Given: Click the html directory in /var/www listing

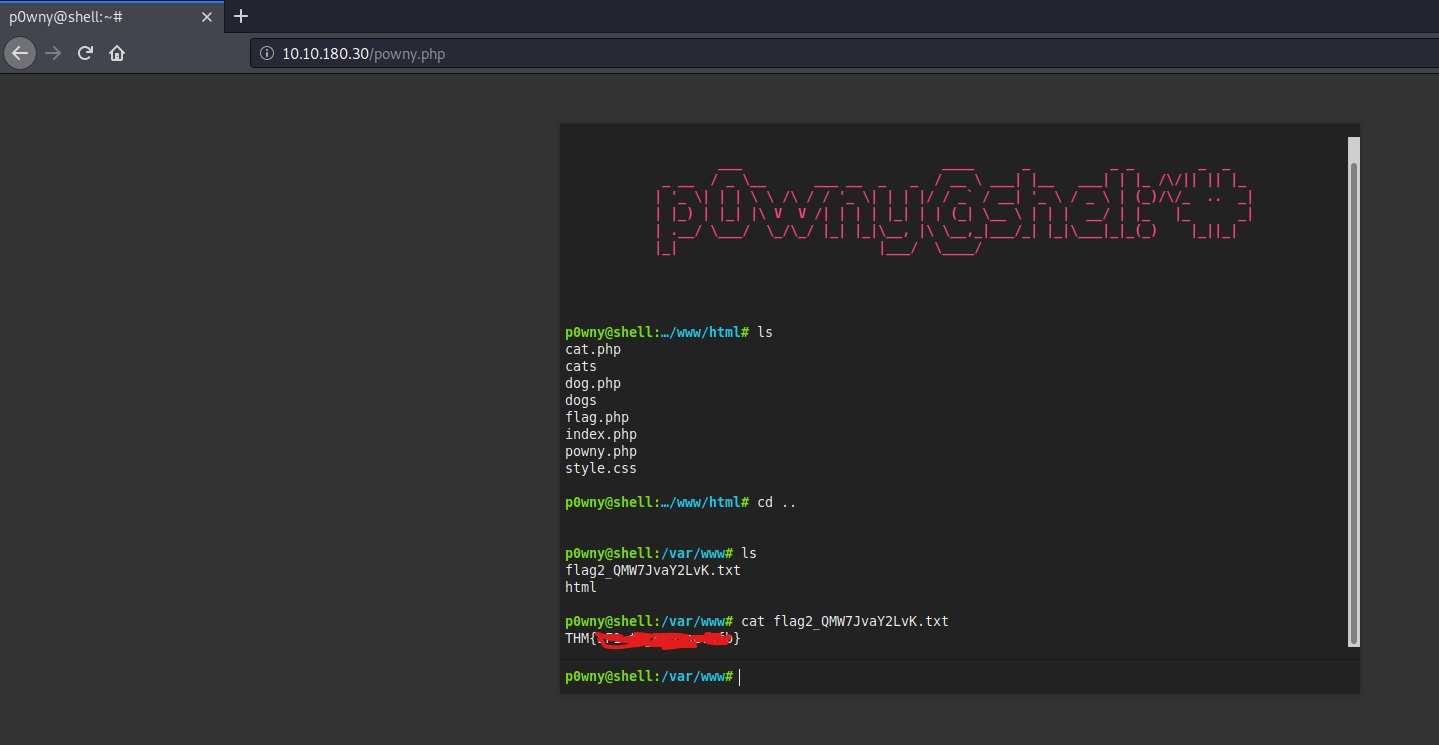Looking at the screenshot, I should pyautogui.click(x=581, y=587).
